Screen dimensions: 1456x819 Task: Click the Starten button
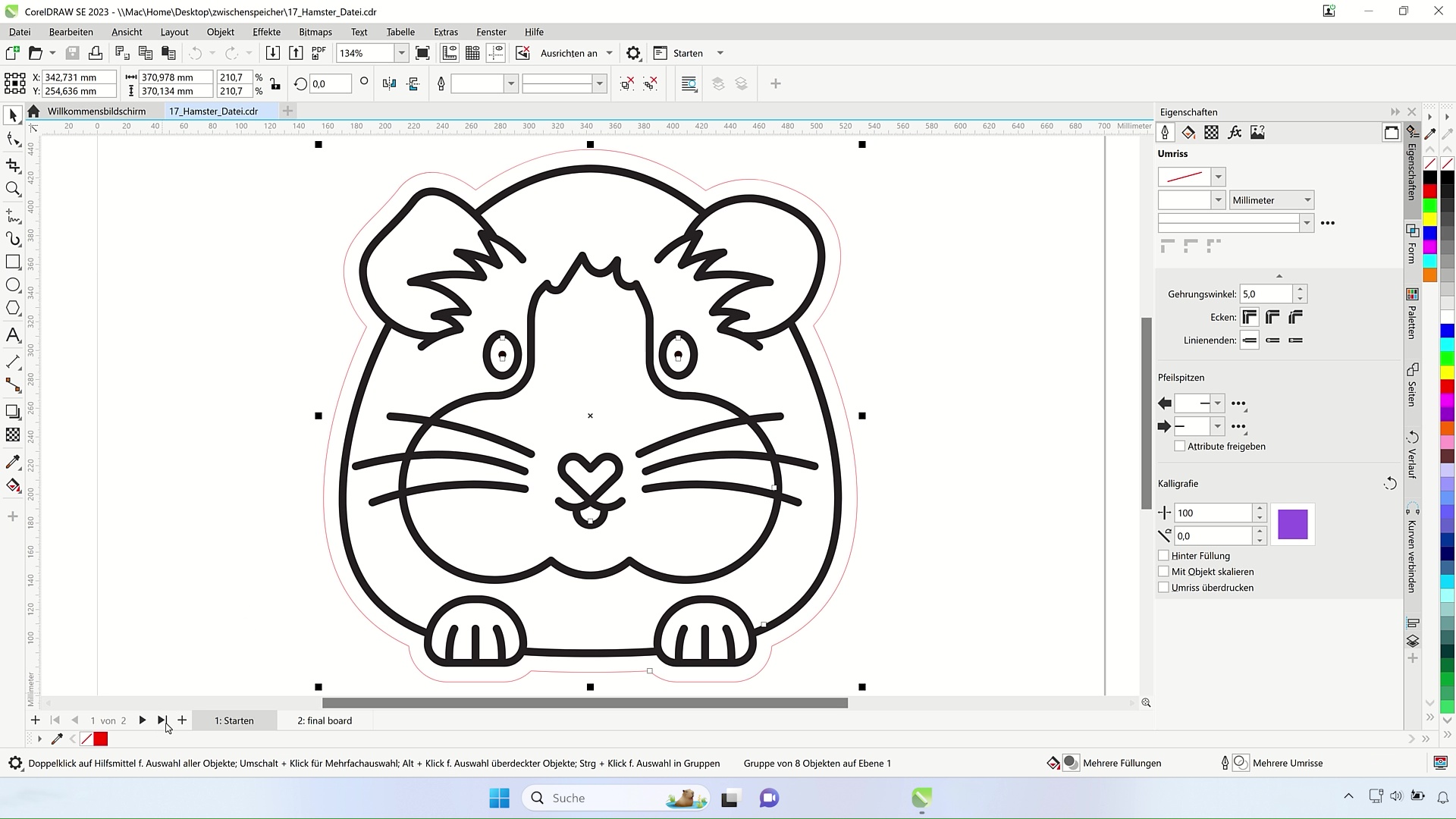[x=687, y=53]
